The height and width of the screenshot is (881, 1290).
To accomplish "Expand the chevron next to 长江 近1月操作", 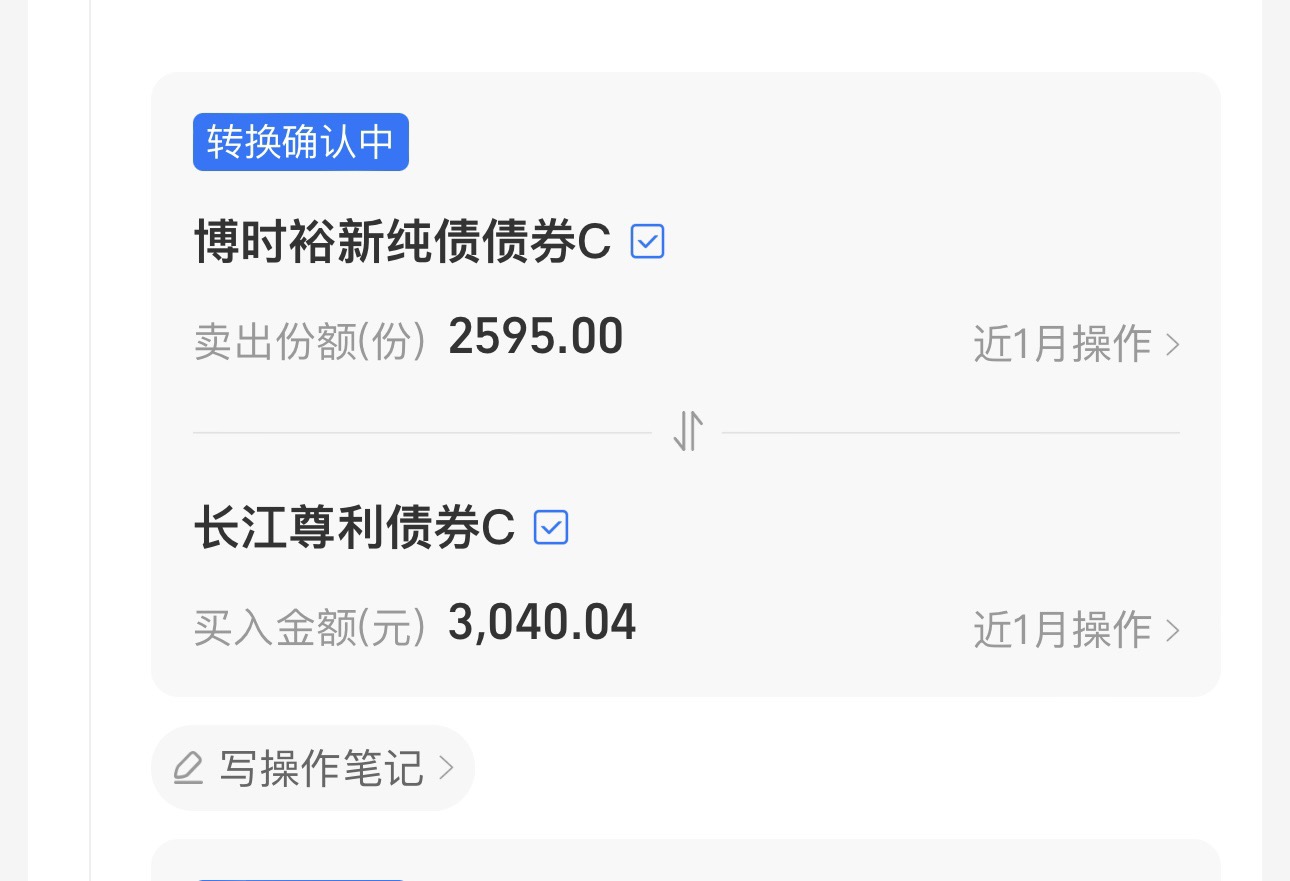I will click(x=1172, y=631).
